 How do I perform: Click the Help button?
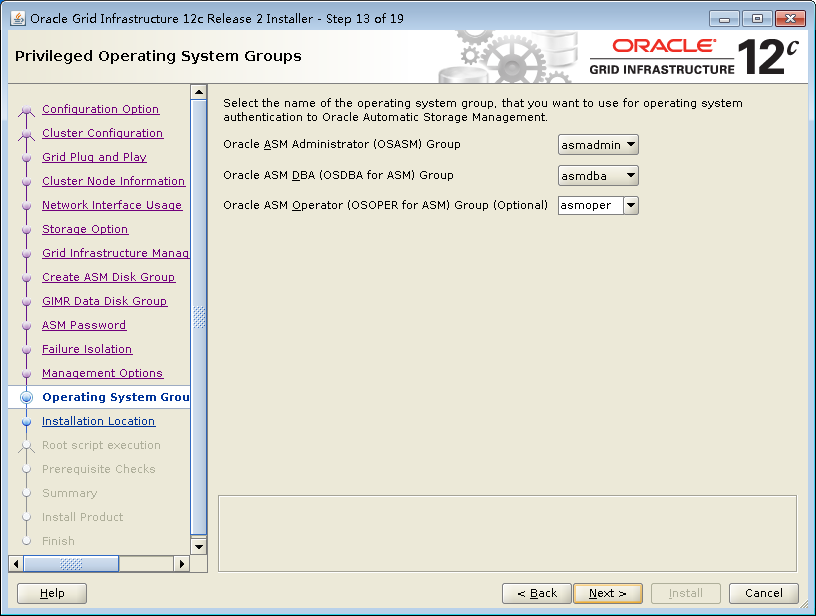click(x=52, y=593)
